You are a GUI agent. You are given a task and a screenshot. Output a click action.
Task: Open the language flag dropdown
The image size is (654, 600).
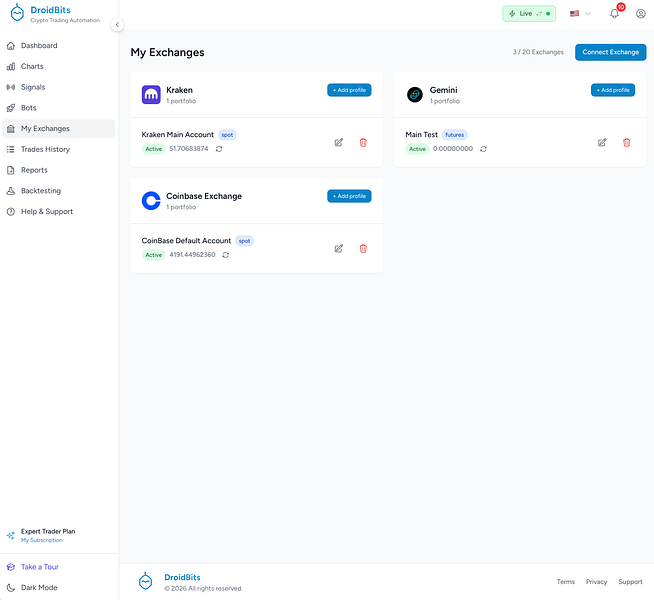click(580, 14)
